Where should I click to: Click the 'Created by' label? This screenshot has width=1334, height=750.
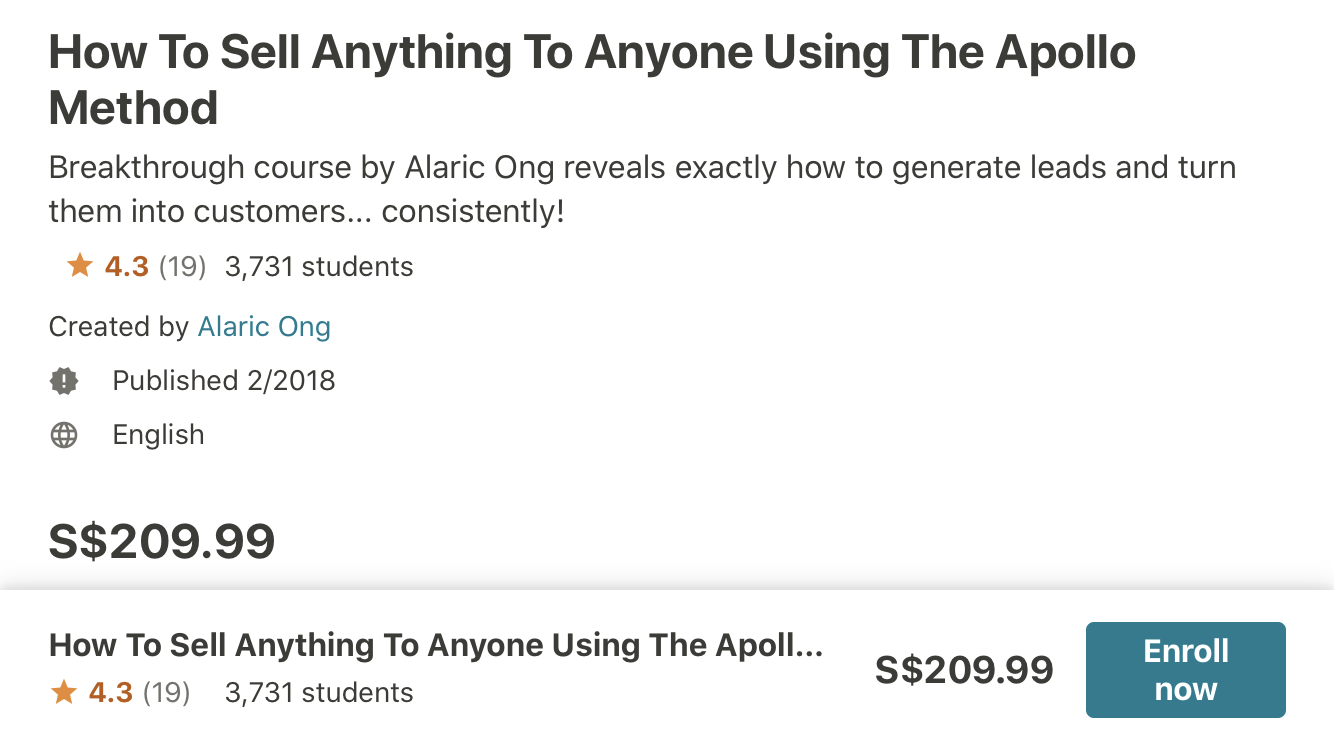118,327
